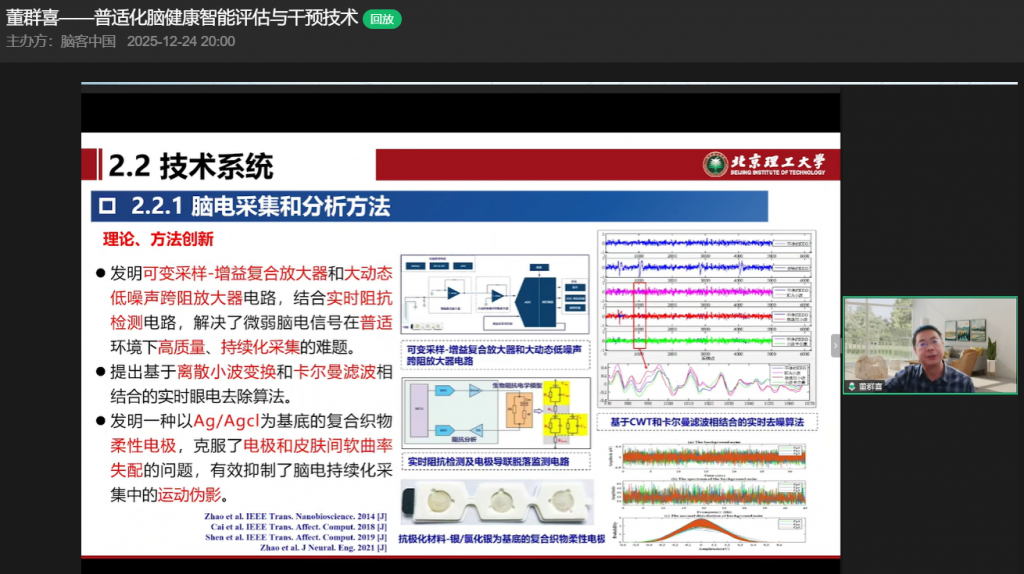Click the overlapping colored denoised signal curves

(706, 386)
